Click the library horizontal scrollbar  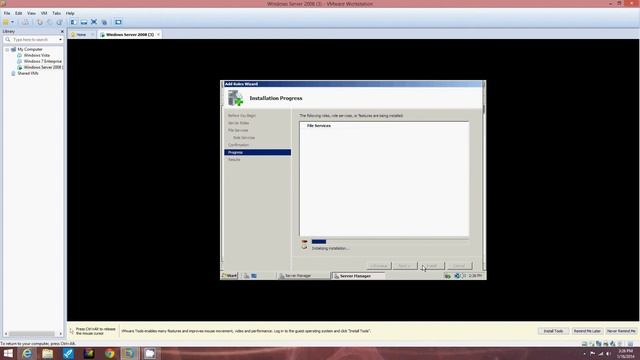pos(33,334)
